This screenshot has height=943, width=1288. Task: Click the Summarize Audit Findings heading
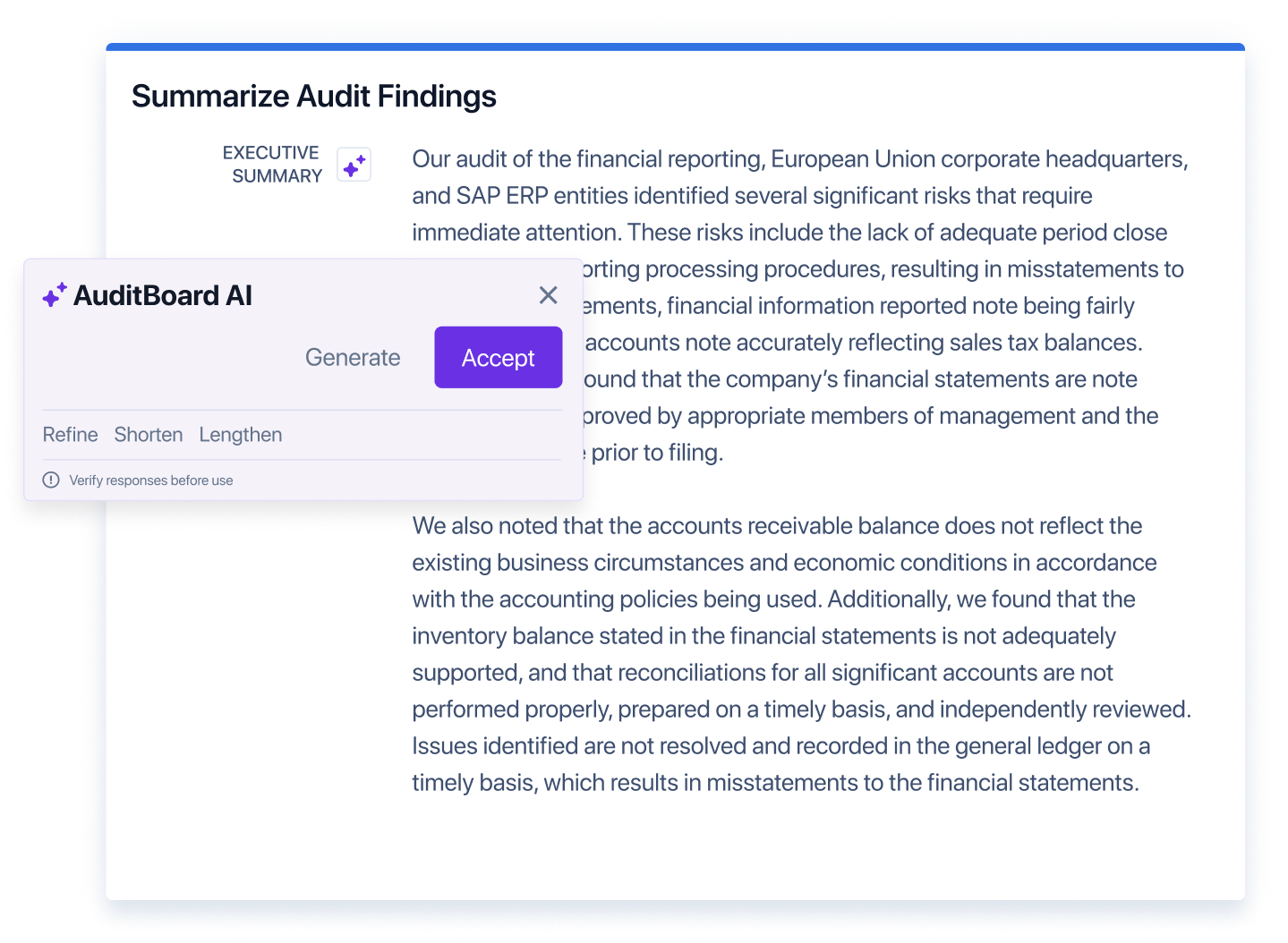[314, 96]
